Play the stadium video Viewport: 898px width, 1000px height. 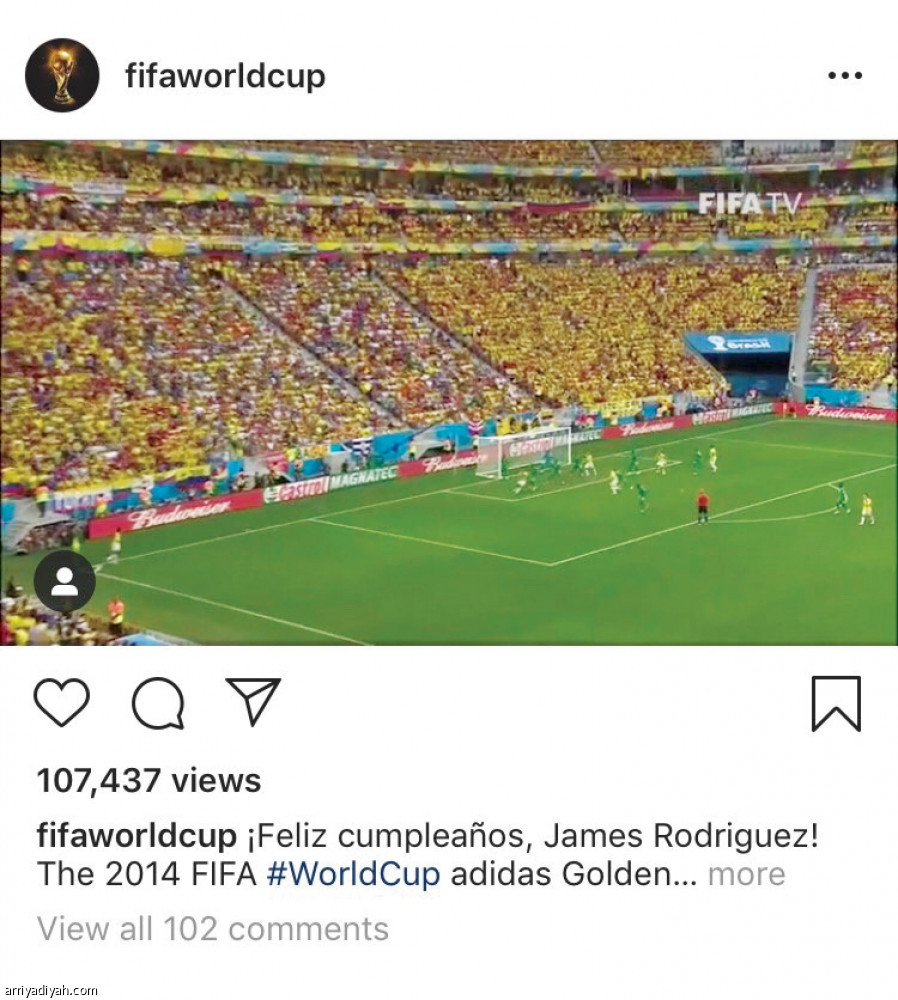coord(449,393)
